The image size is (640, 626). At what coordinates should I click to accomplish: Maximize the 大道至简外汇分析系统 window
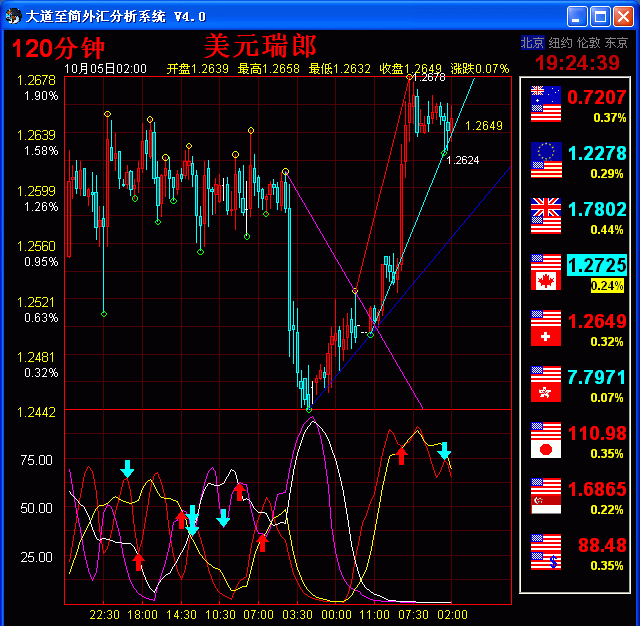[x=600, y=17]
